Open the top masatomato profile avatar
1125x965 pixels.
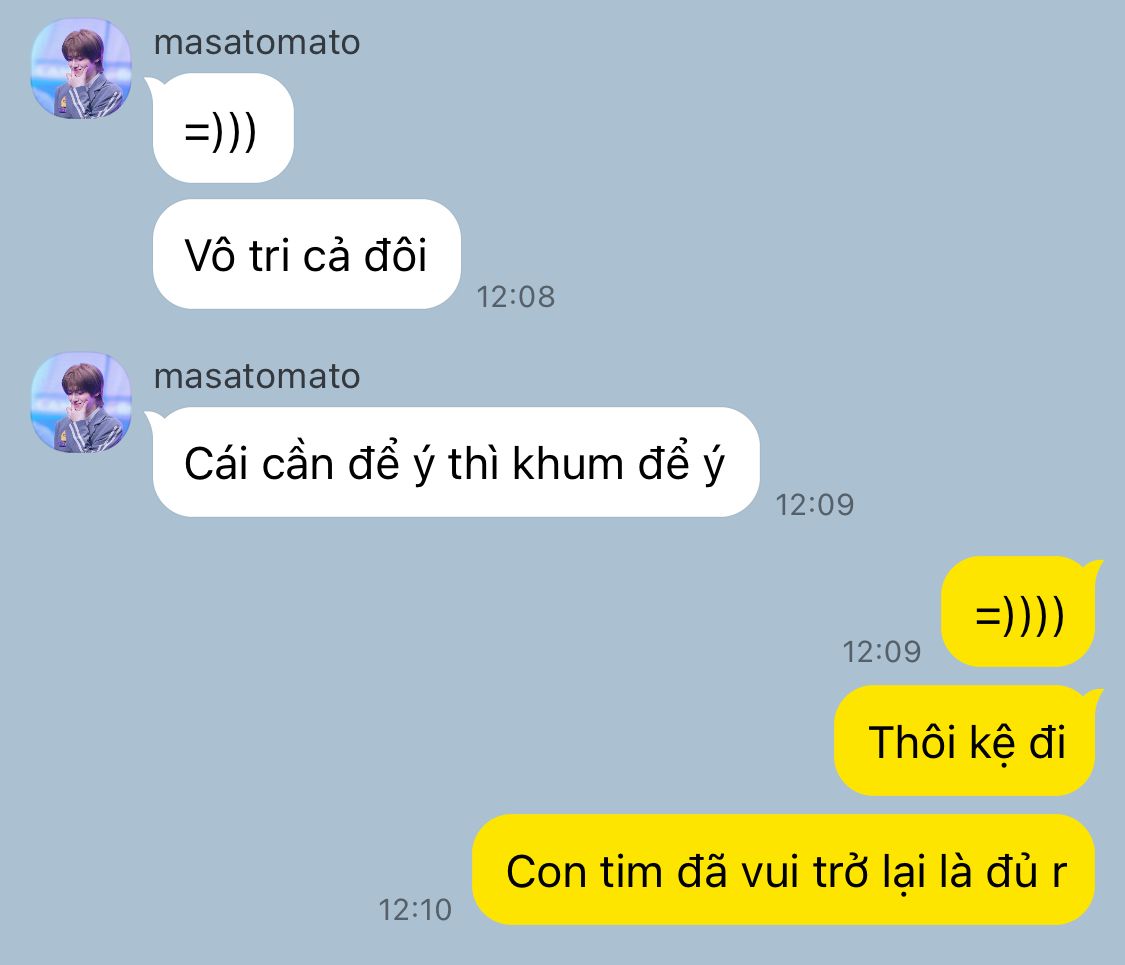(81, 69)
